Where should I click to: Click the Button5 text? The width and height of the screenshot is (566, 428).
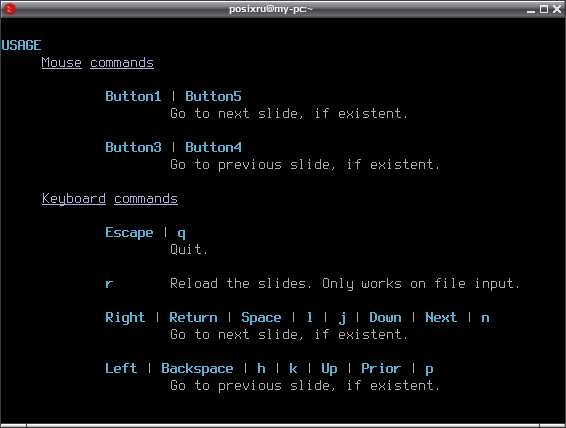click(x=213, y=96)
